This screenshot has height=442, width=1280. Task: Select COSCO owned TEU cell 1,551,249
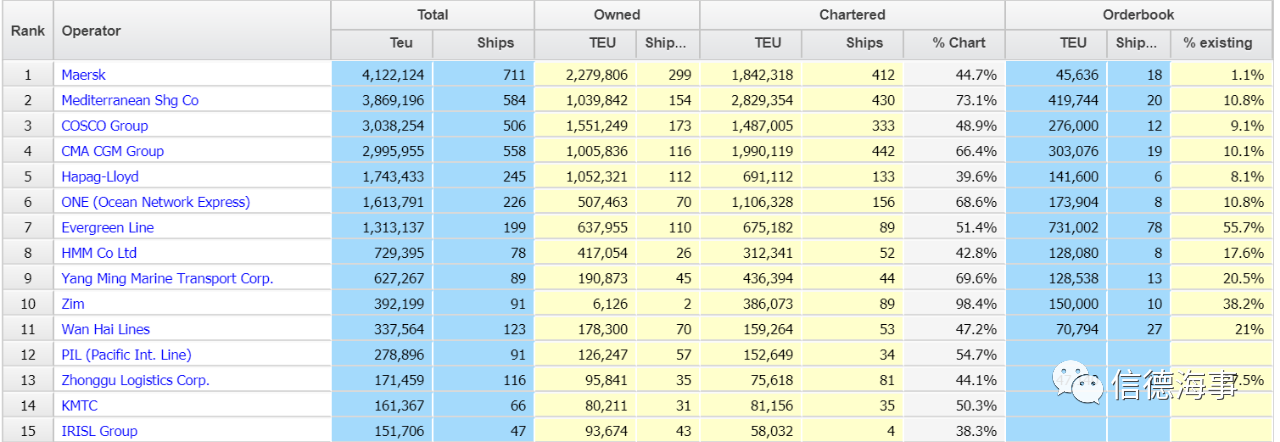[585, 126]
